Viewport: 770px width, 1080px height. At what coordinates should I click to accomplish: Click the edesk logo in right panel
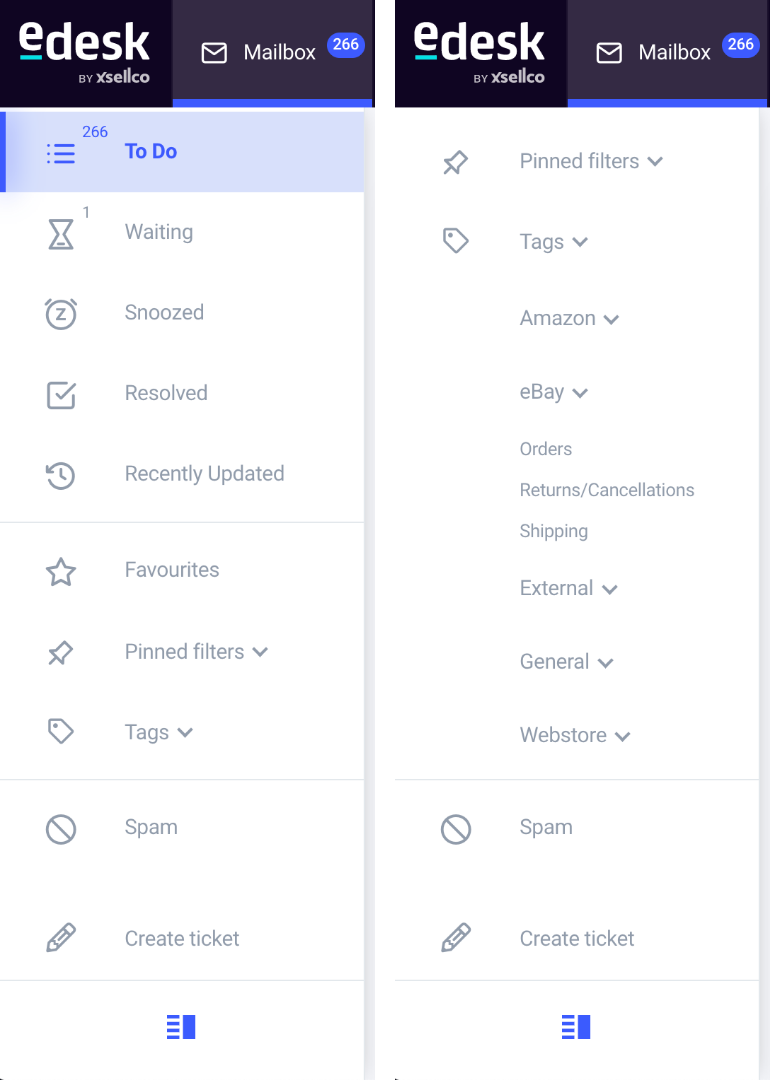pyautogui.click(x=479, y=53)
